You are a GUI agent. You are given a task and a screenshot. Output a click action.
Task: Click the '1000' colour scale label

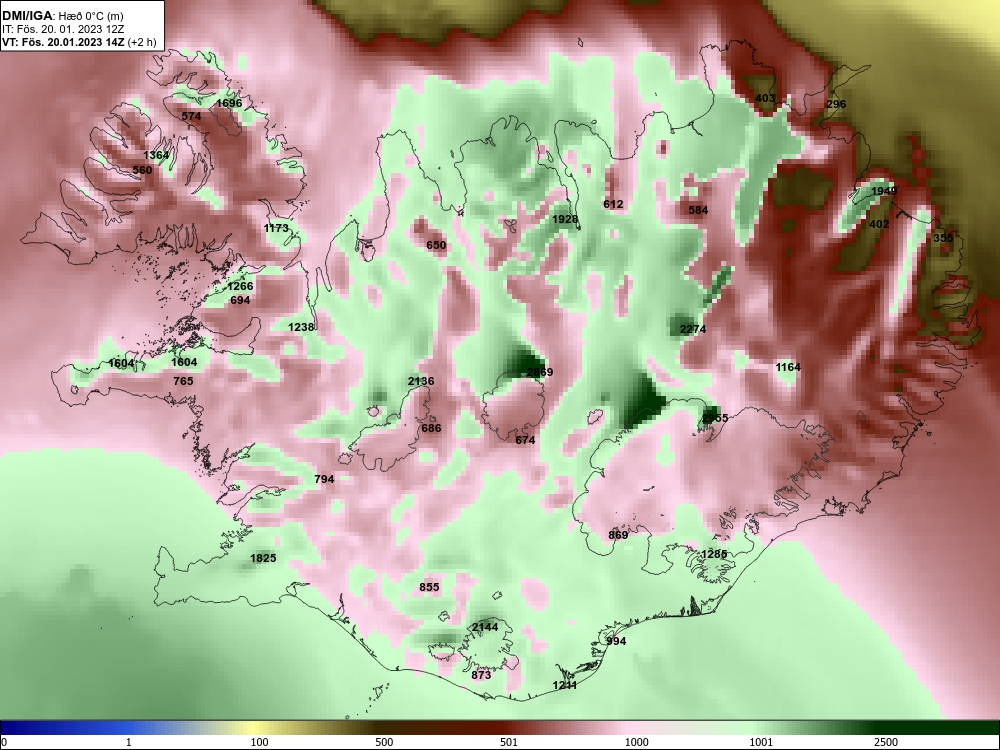[637, 742]
